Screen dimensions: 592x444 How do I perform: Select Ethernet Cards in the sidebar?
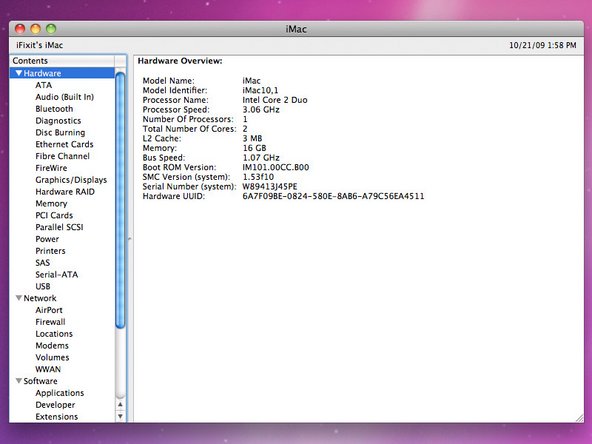click(64, 144)
